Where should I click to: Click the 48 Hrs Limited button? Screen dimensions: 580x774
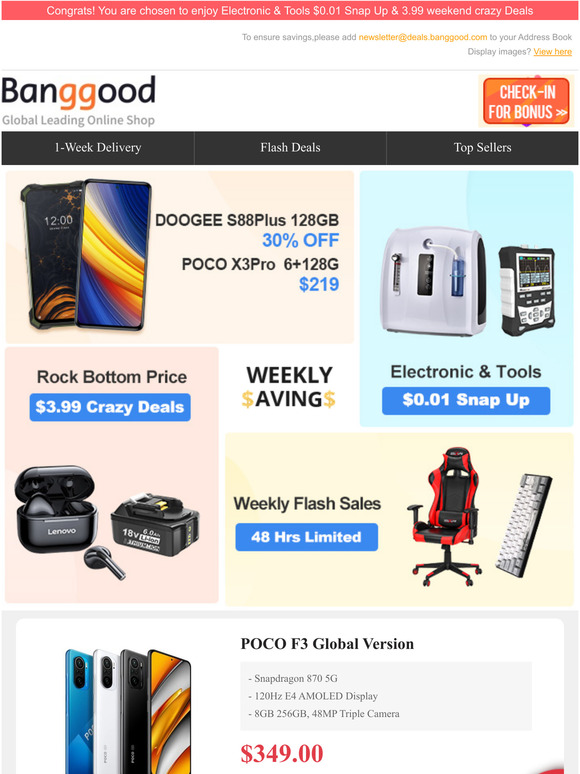[x=307, y=537]
